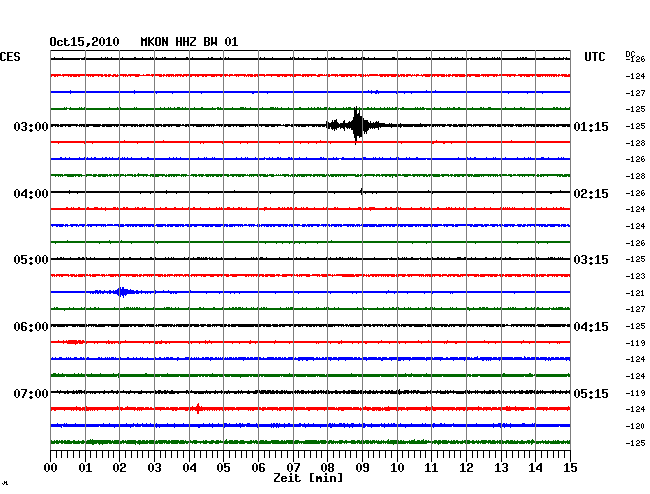650x494 pixels.
Task: Click the UTC column header
Action: [594, 57]
